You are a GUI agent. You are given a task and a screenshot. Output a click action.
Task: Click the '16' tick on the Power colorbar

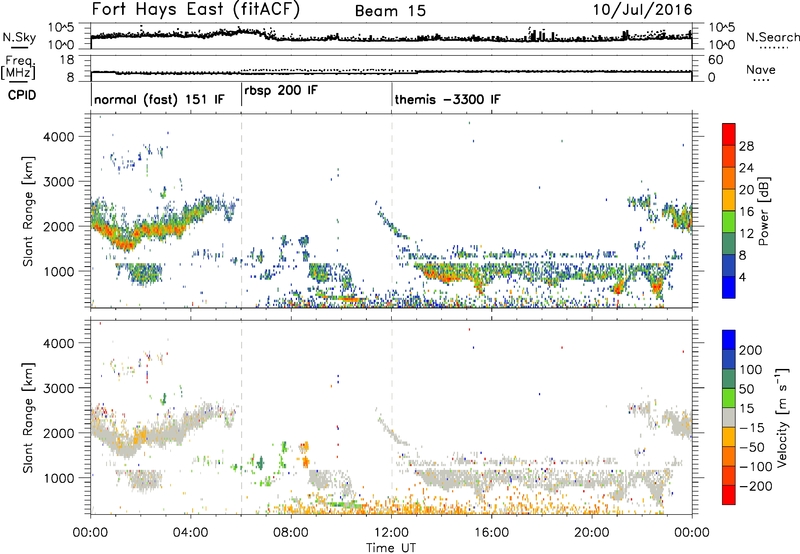(746, 212)
